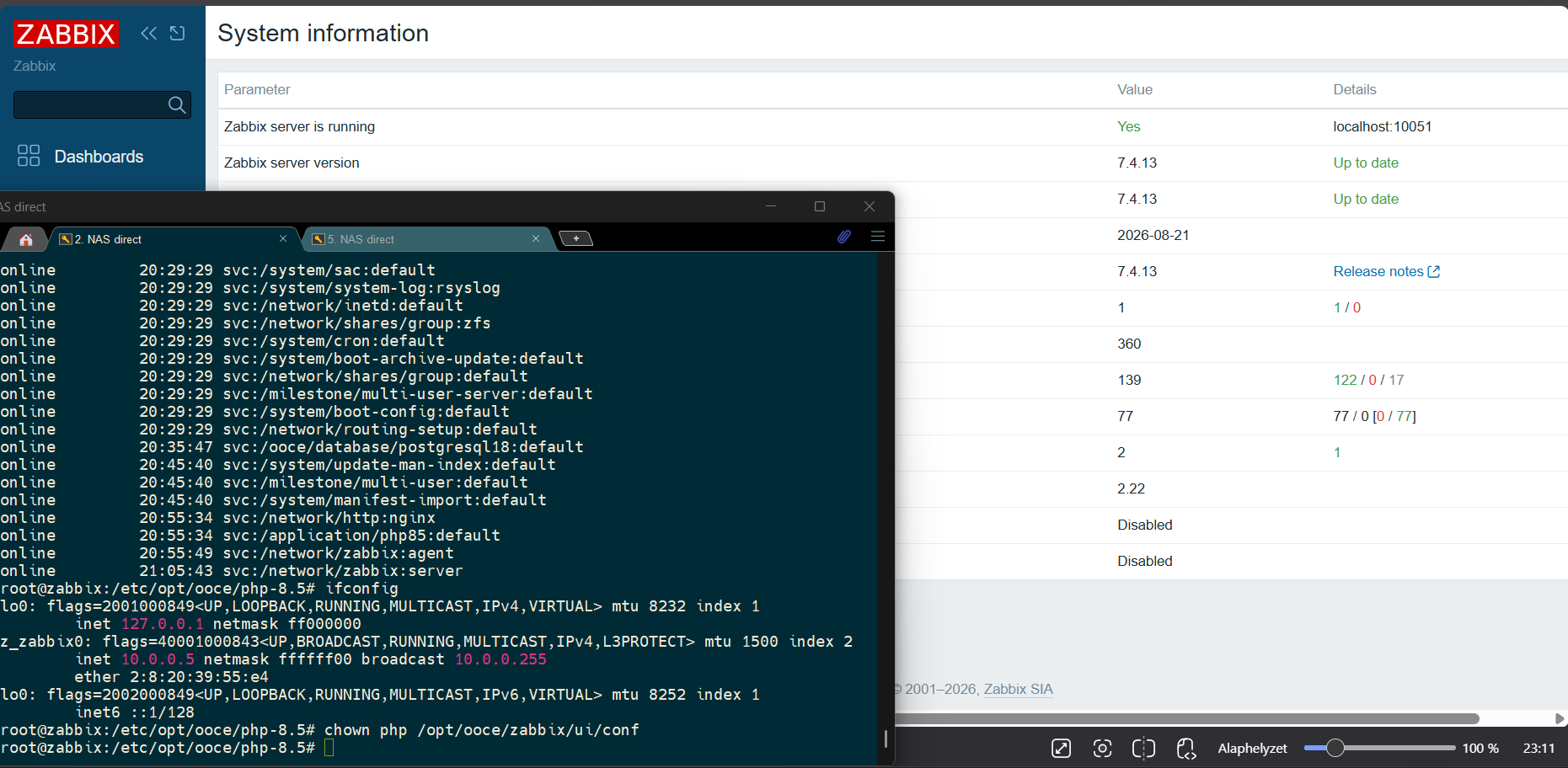Click the screenshot capture icon in bottom bar
The height and width of the screenshot is (768, 1568).
(1102, 748)
